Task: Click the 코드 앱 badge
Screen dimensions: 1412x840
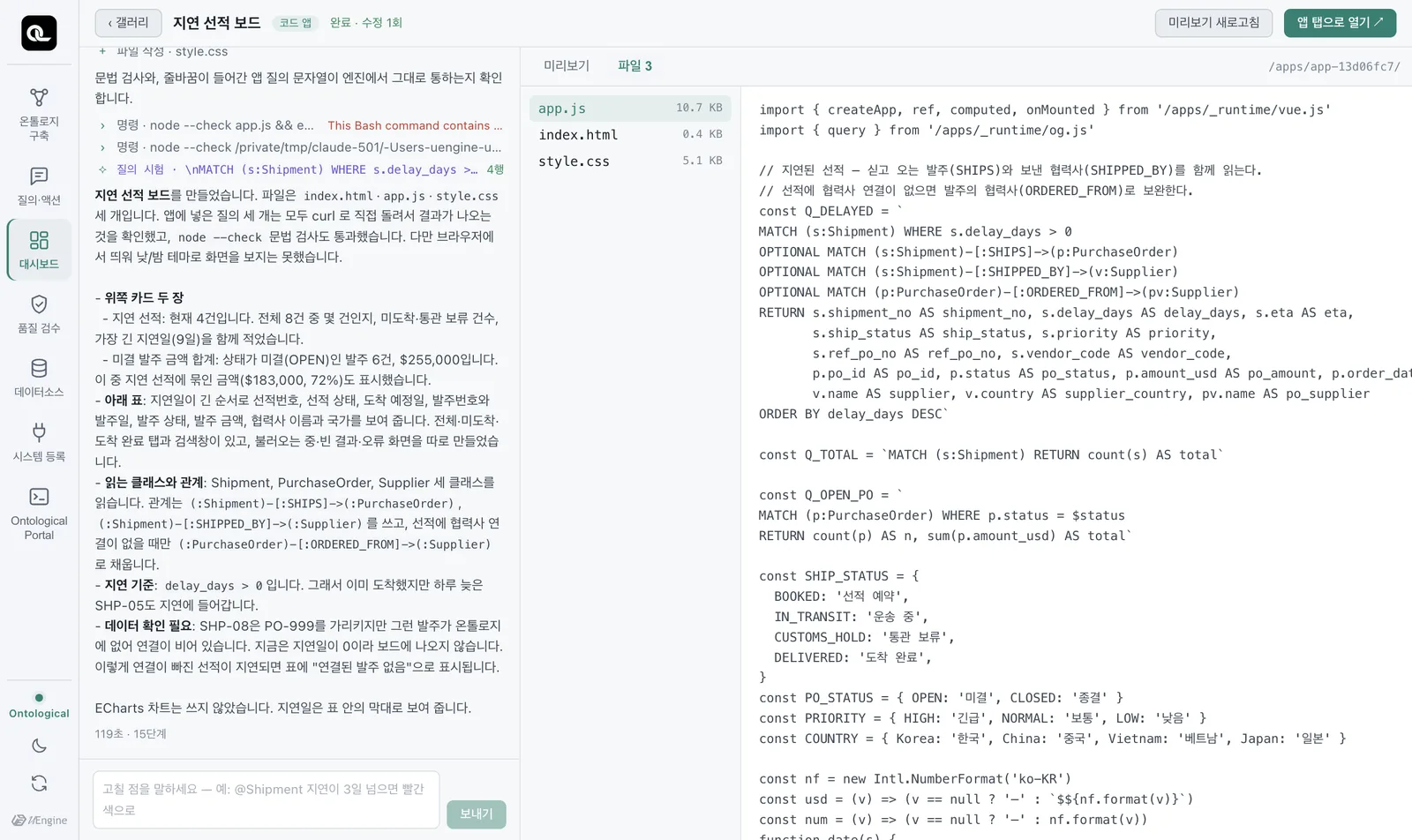Action: pos(296,23)
